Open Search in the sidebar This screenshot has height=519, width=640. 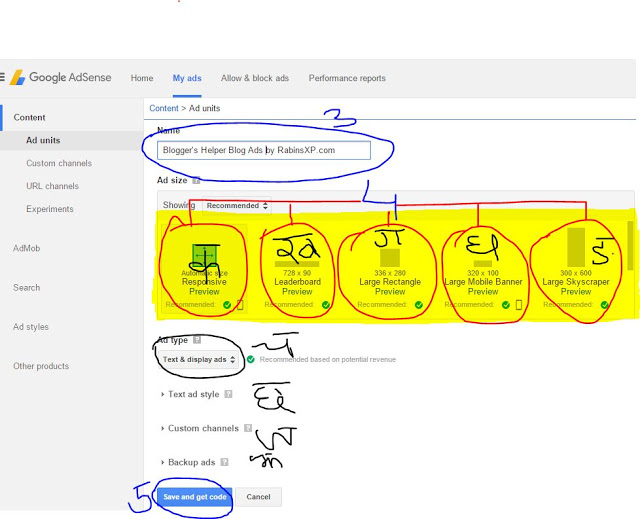click(27, 288)
